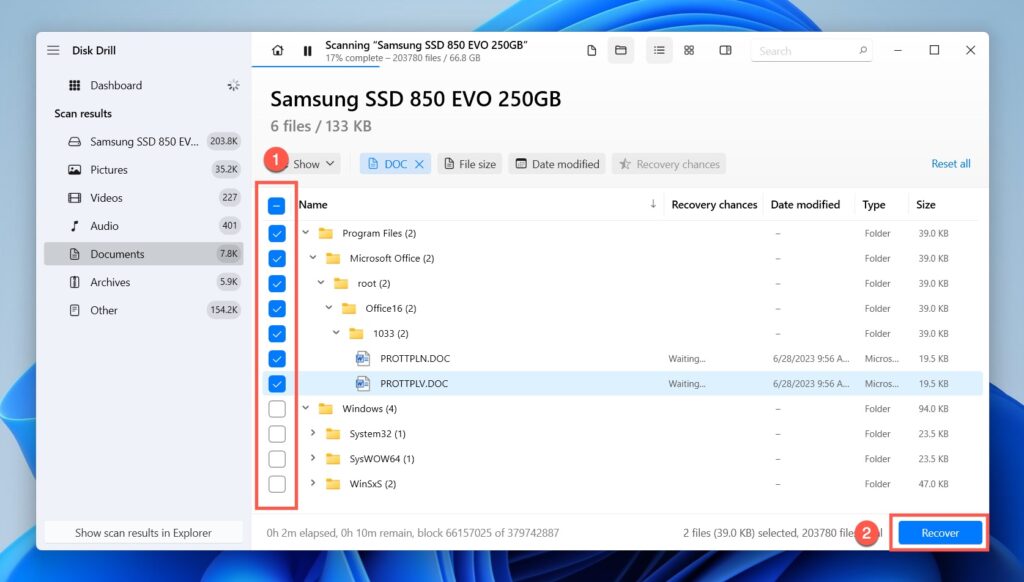
Task: Select the Documents category in sidebar
Action: tap(120, 254)
